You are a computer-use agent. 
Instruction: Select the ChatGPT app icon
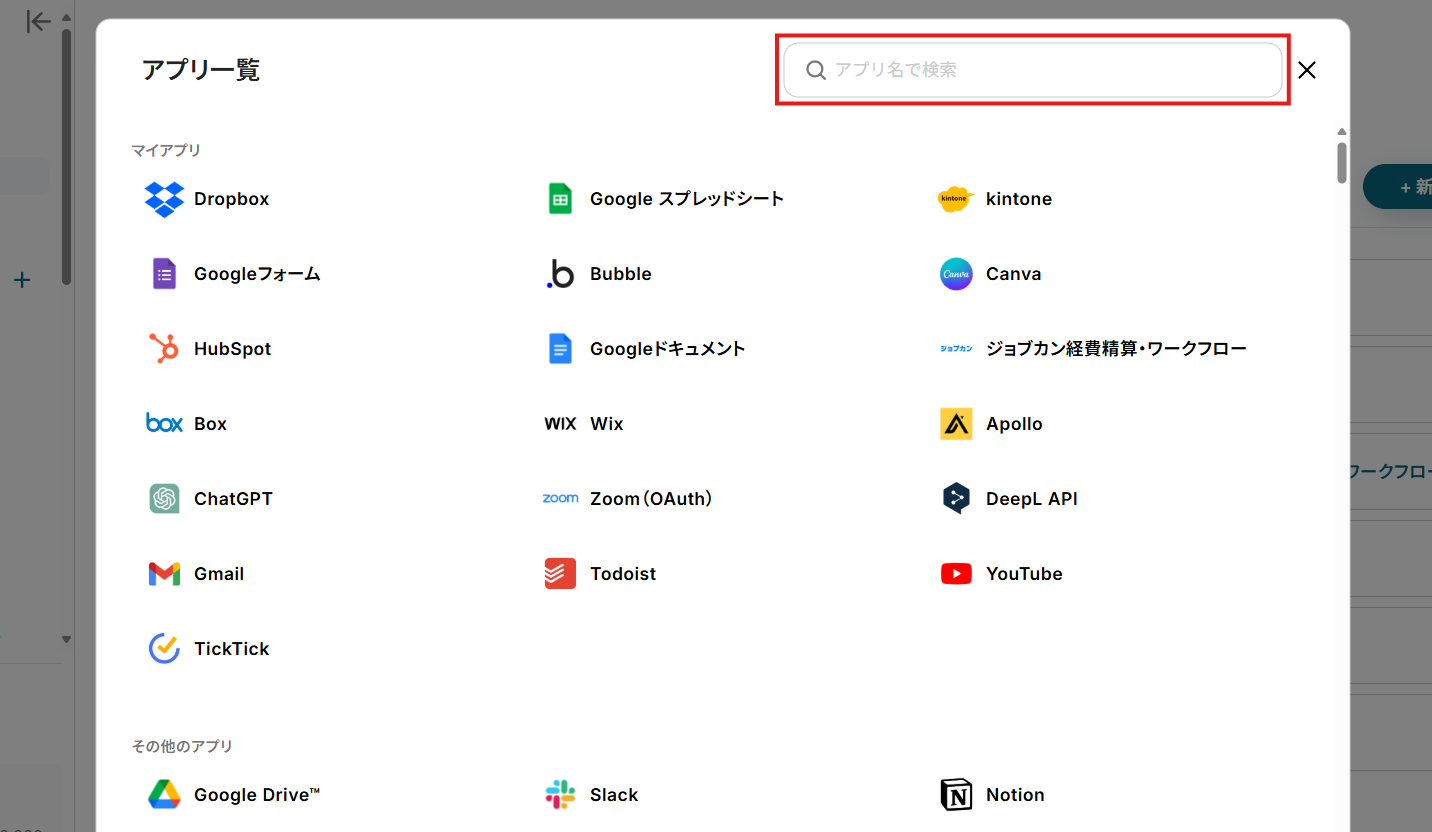point(164,499)
